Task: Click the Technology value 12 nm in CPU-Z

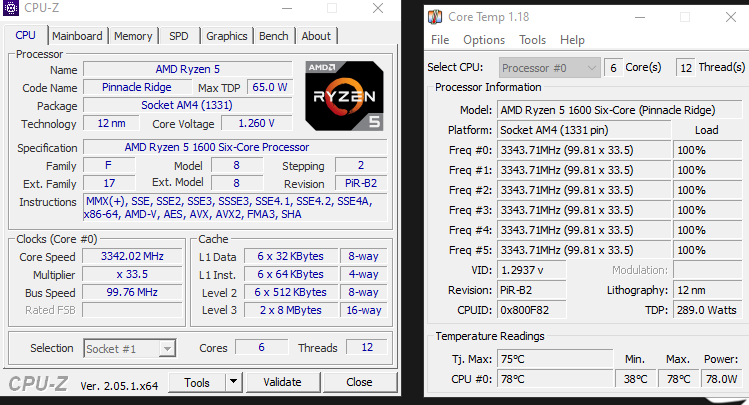Action: click(111, 123)
